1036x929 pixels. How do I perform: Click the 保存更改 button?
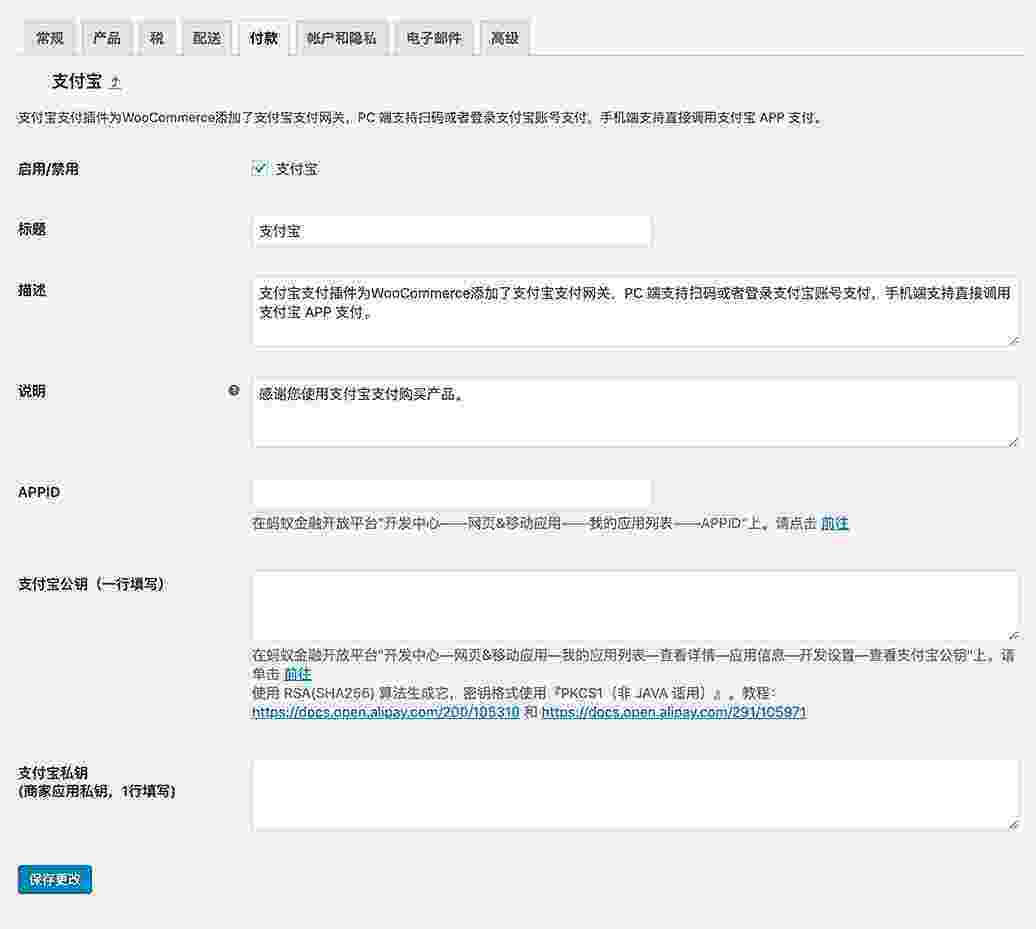pyautogui.click(x=55, y=879)
